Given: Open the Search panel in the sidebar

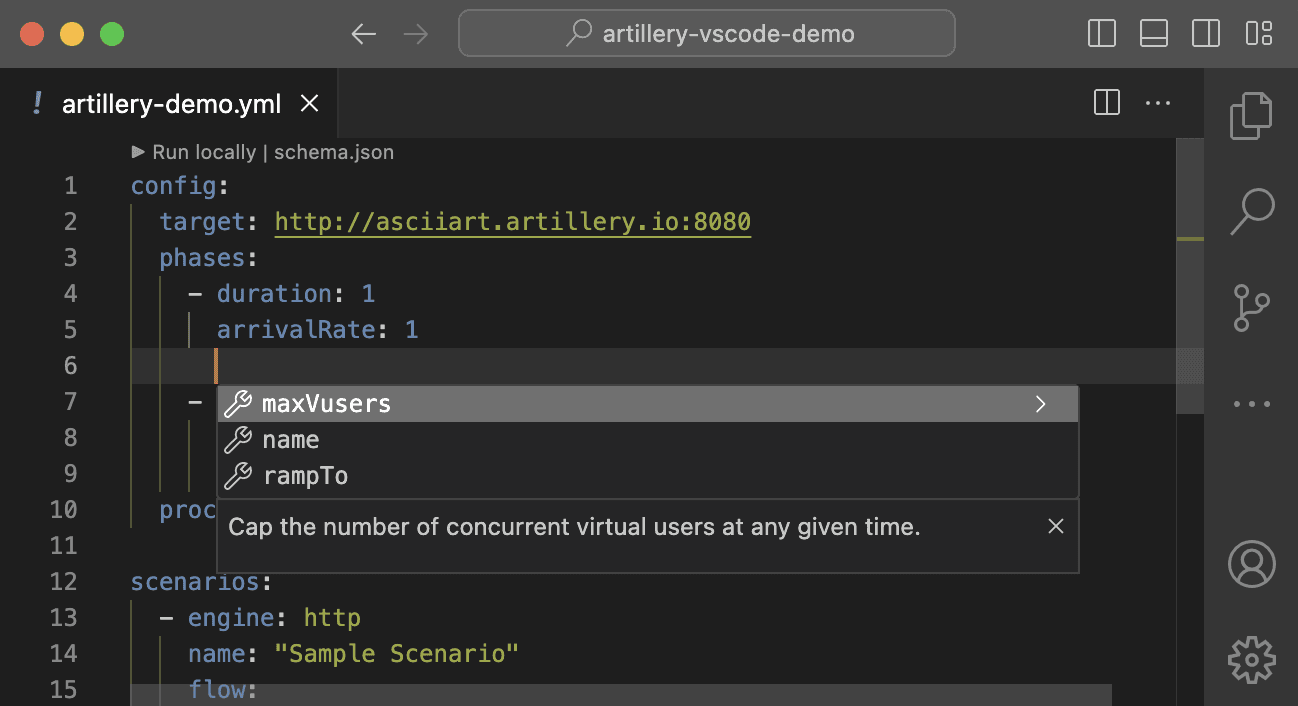Looking at the screenshot, I should tap(1251, 213).
